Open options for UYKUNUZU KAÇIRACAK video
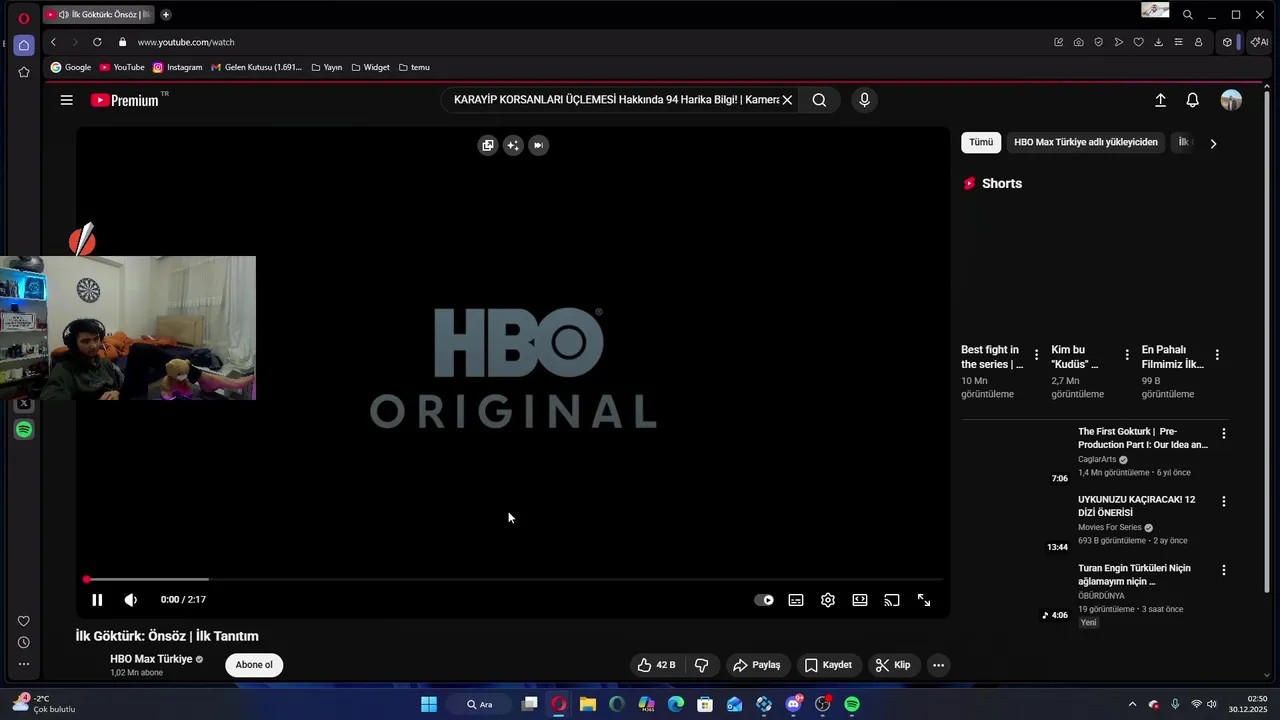1280x720 pixels. coord(1223,501)
